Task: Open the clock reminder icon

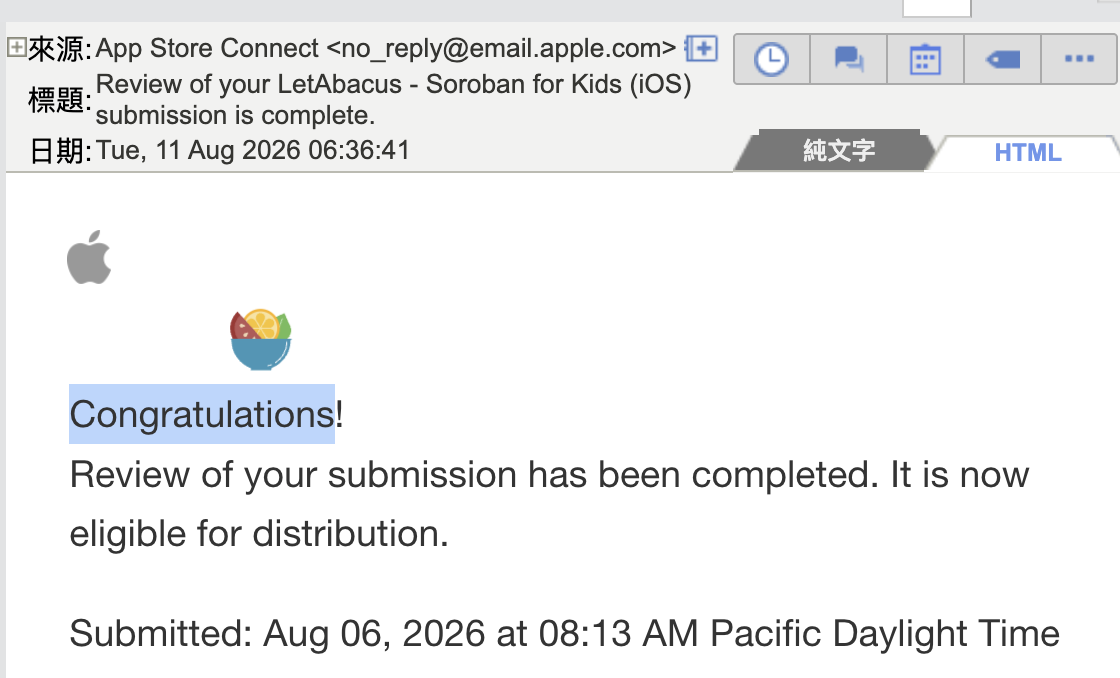Action: 771,59
